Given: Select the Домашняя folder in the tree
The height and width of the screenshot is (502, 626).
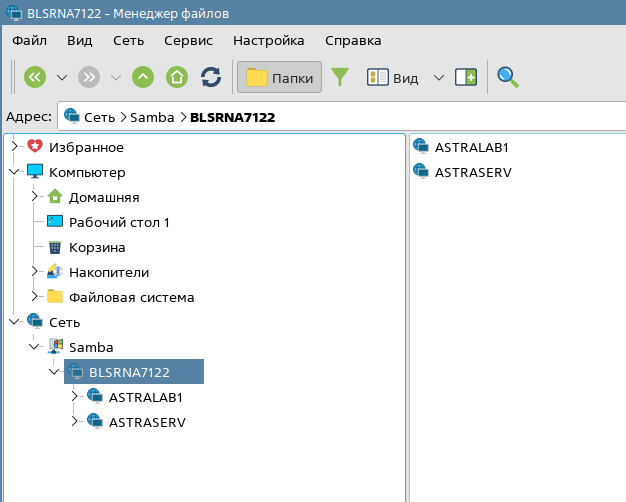Looking at the screenshot, I should (104, 197).
